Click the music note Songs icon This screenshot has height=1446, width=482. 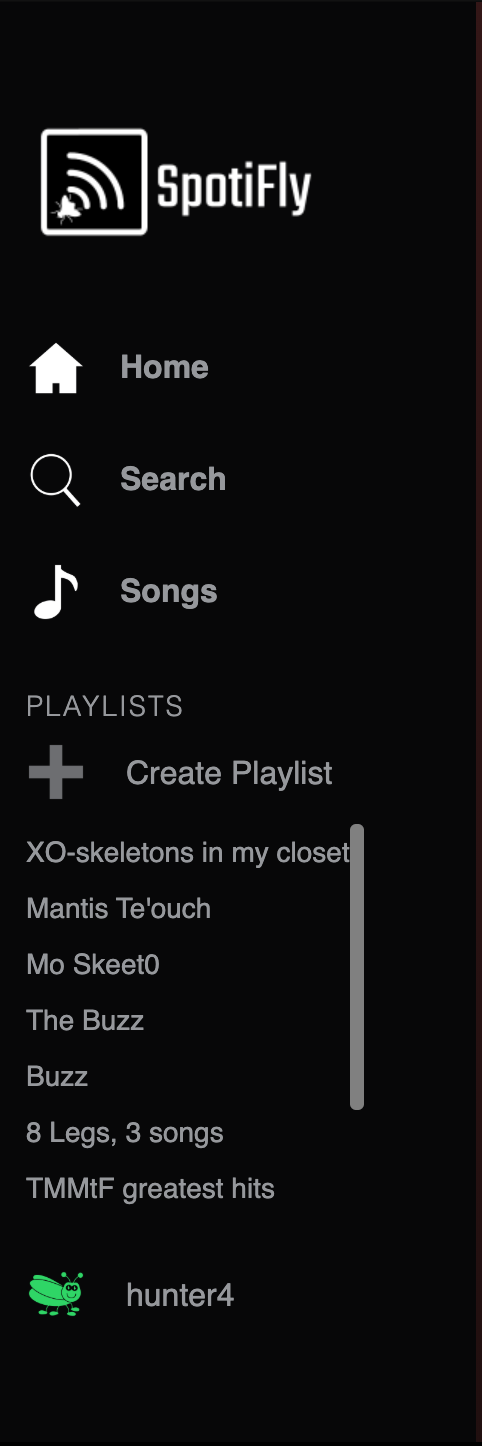[56, 592]
